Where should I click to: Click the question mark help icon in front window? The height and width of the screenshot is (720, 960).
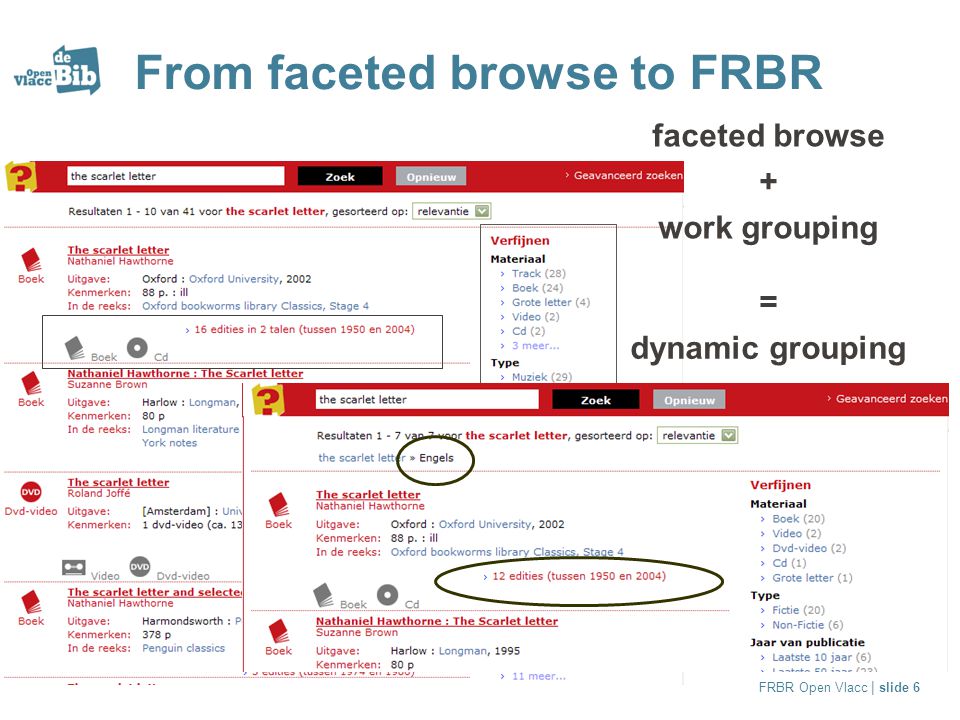(x=269, y=400)
